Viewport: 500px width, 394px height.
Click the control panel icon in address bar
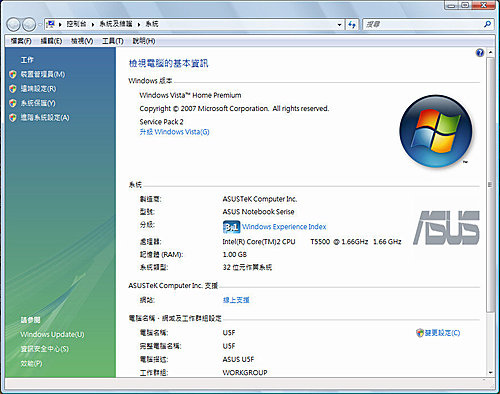(51, 24)
